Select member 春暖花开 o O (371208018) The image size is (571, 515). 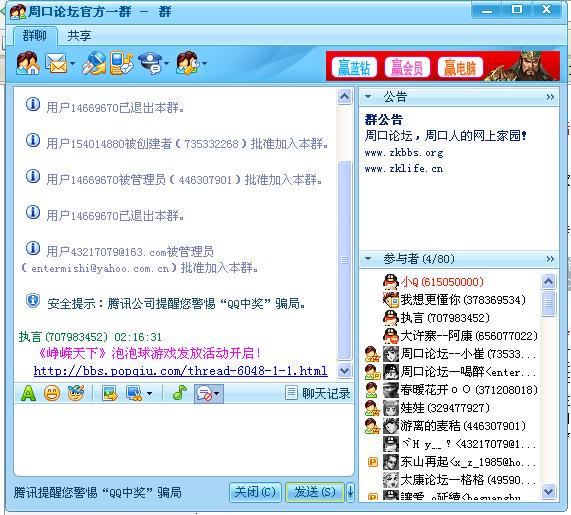coord(451,390)
